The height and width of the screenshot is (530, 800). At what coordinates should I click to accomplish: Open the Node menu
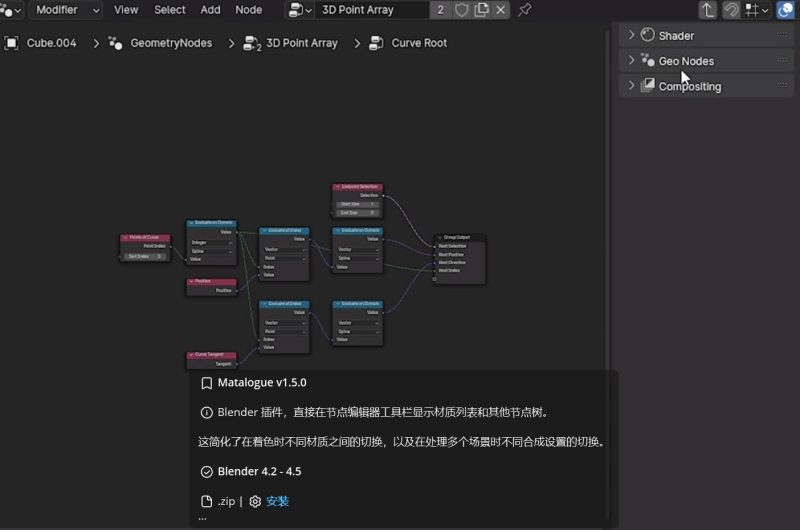coord(248,10)
